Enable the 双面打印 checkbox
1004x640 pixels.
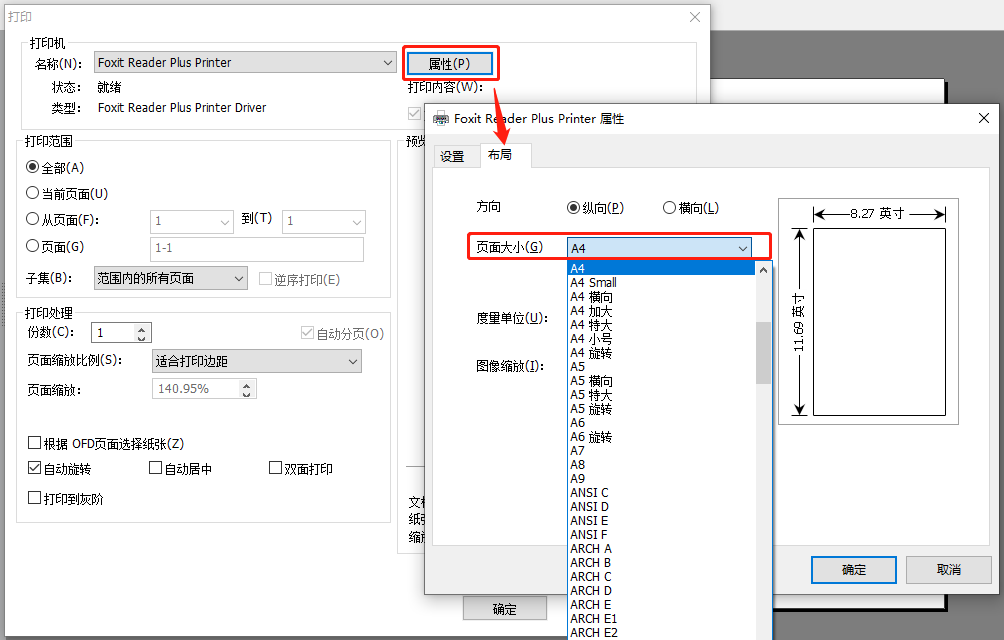click(274, 467)
